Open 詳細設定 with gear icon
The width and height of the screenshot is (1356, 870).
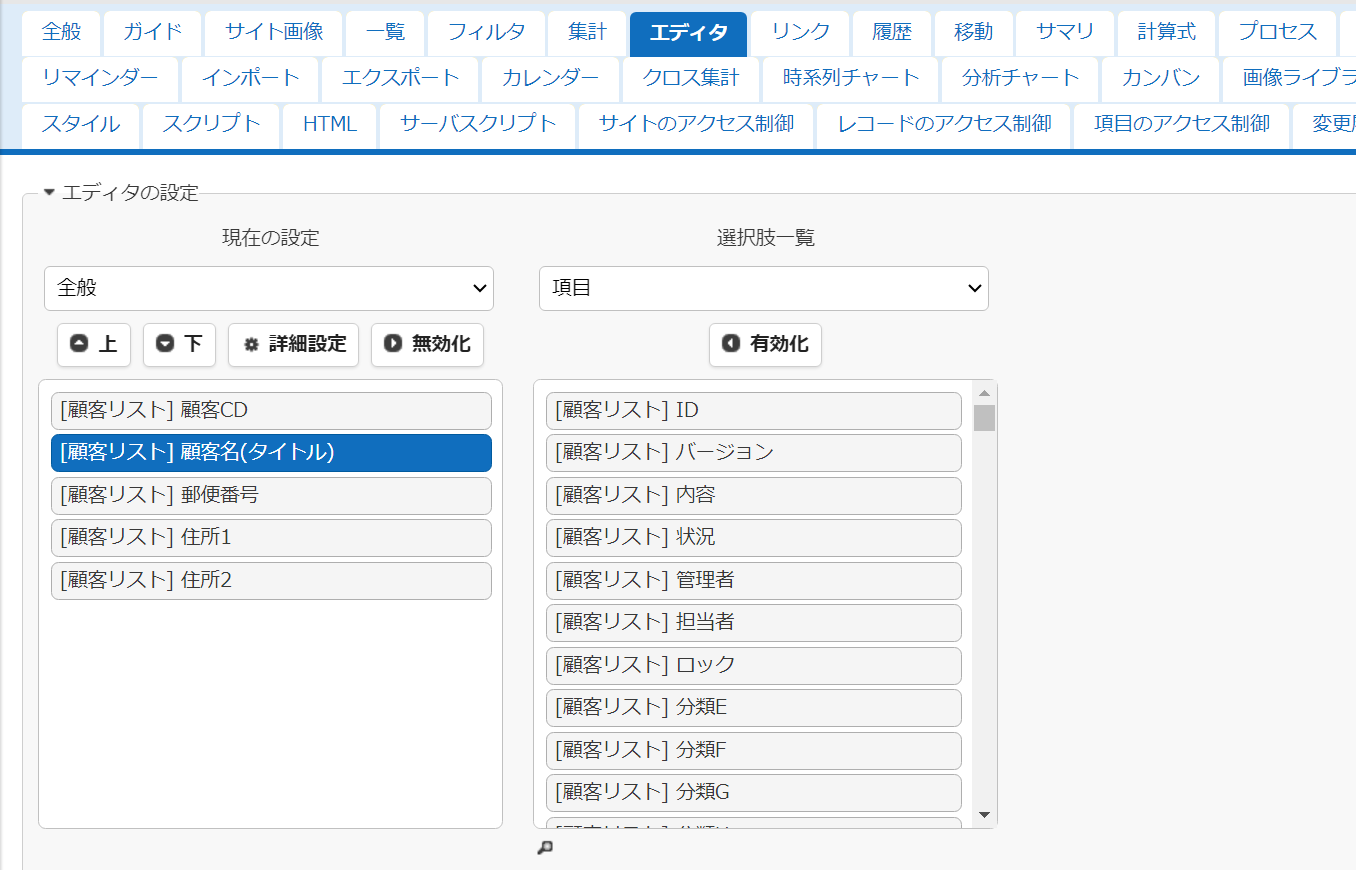click(293, 344)
